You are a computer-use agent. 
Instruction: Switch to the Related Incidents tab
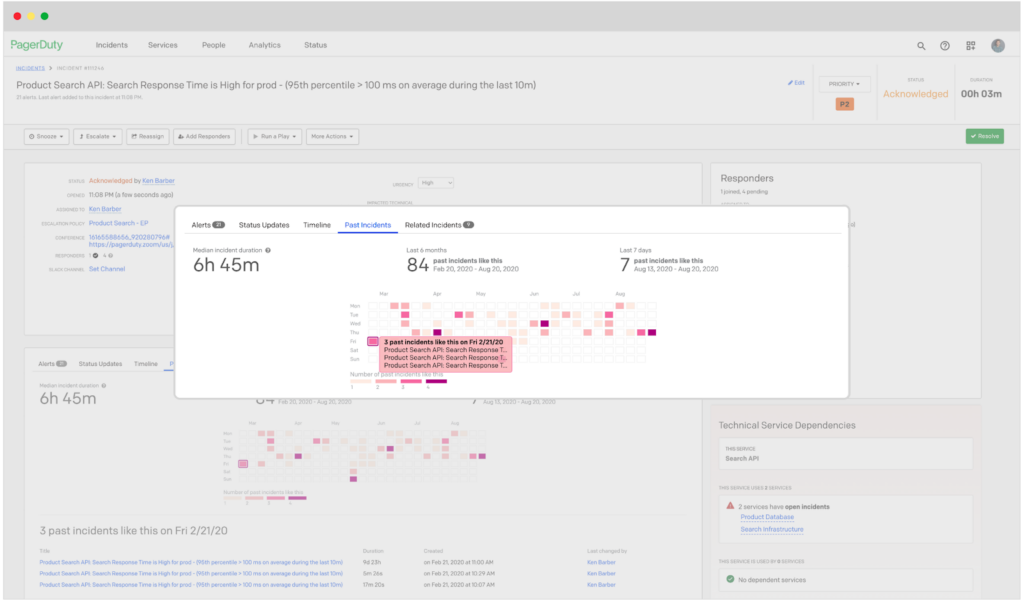point(439,225)
